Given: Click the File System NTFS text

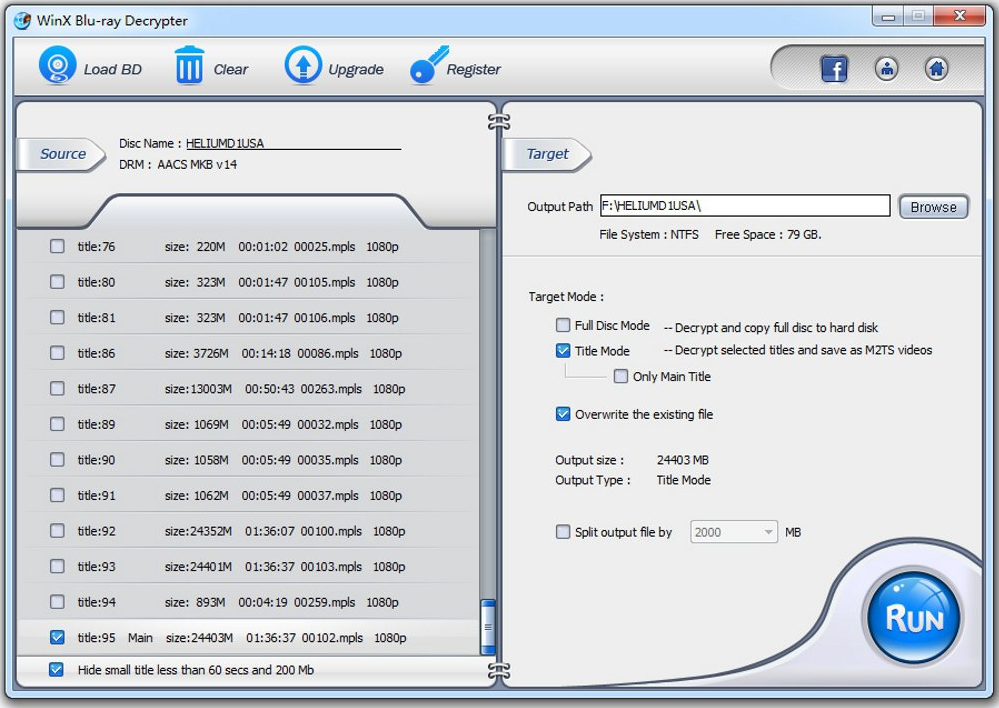Looking at the screenshot, I should tap(649, 235).
